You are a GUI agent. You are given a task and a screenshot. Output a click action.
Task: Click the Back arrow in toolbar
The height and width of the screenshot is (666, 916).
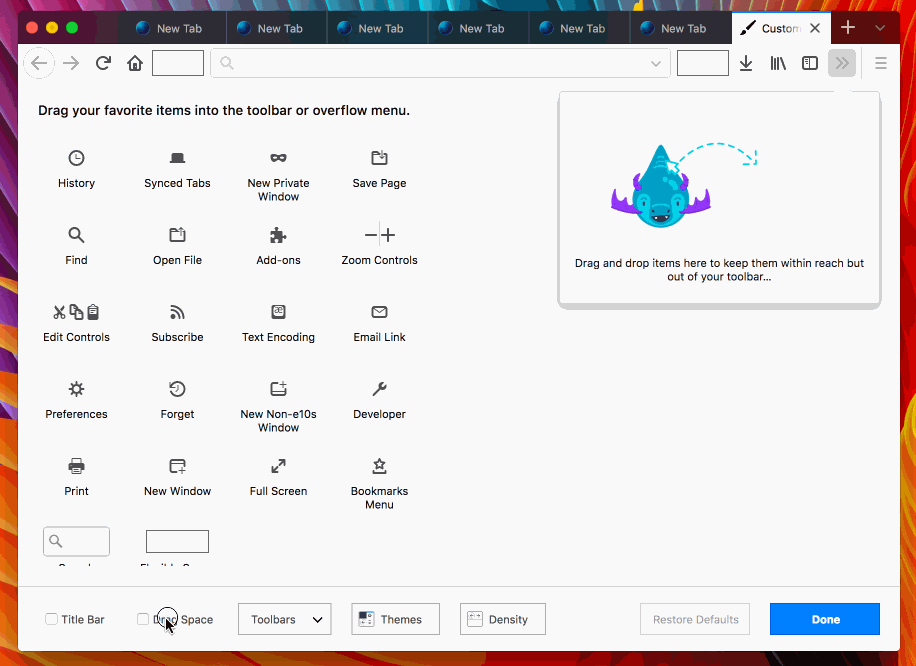[x=39, y=63]
